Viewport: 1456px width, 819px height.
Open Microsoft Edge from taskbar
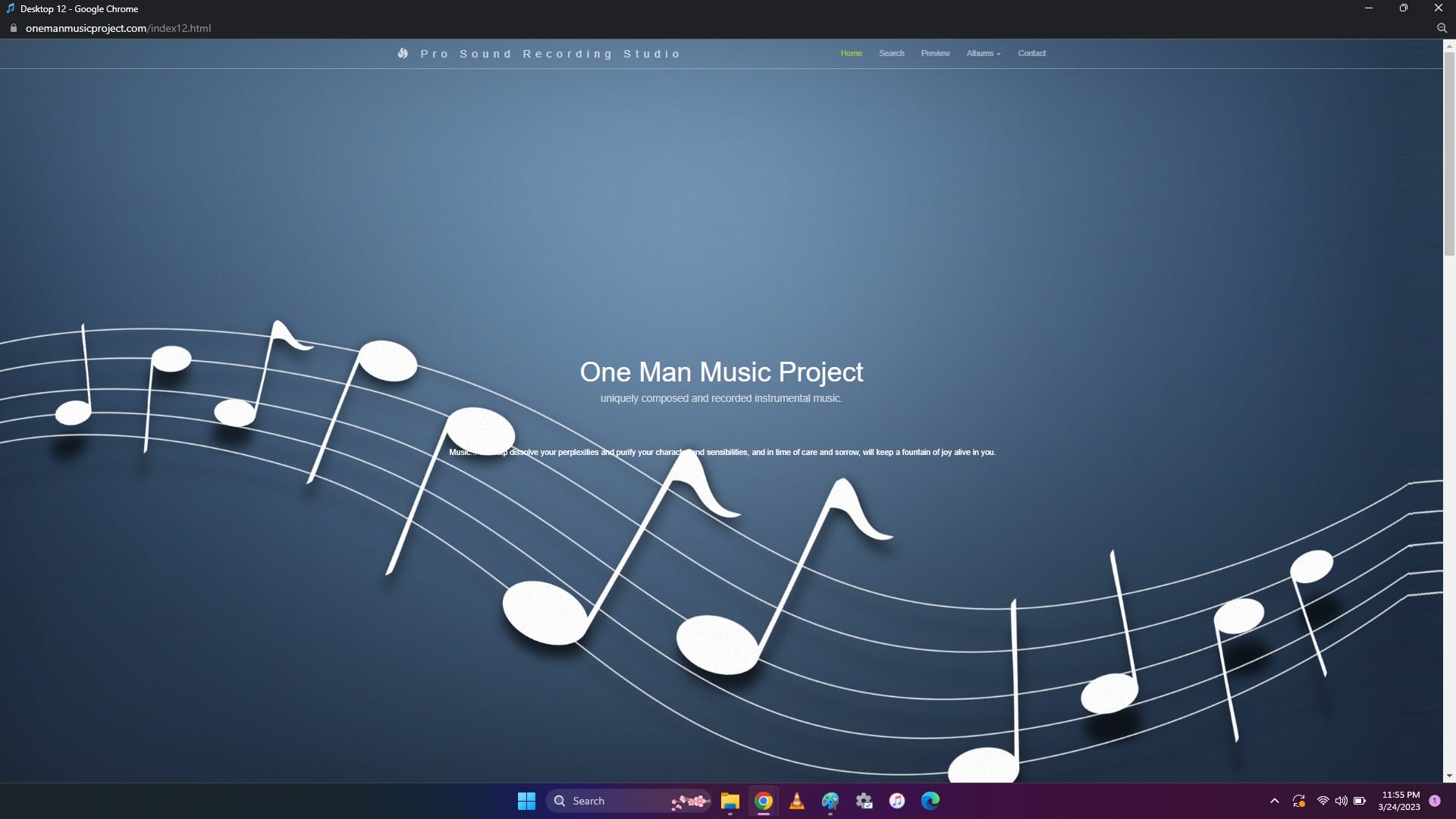930,801
